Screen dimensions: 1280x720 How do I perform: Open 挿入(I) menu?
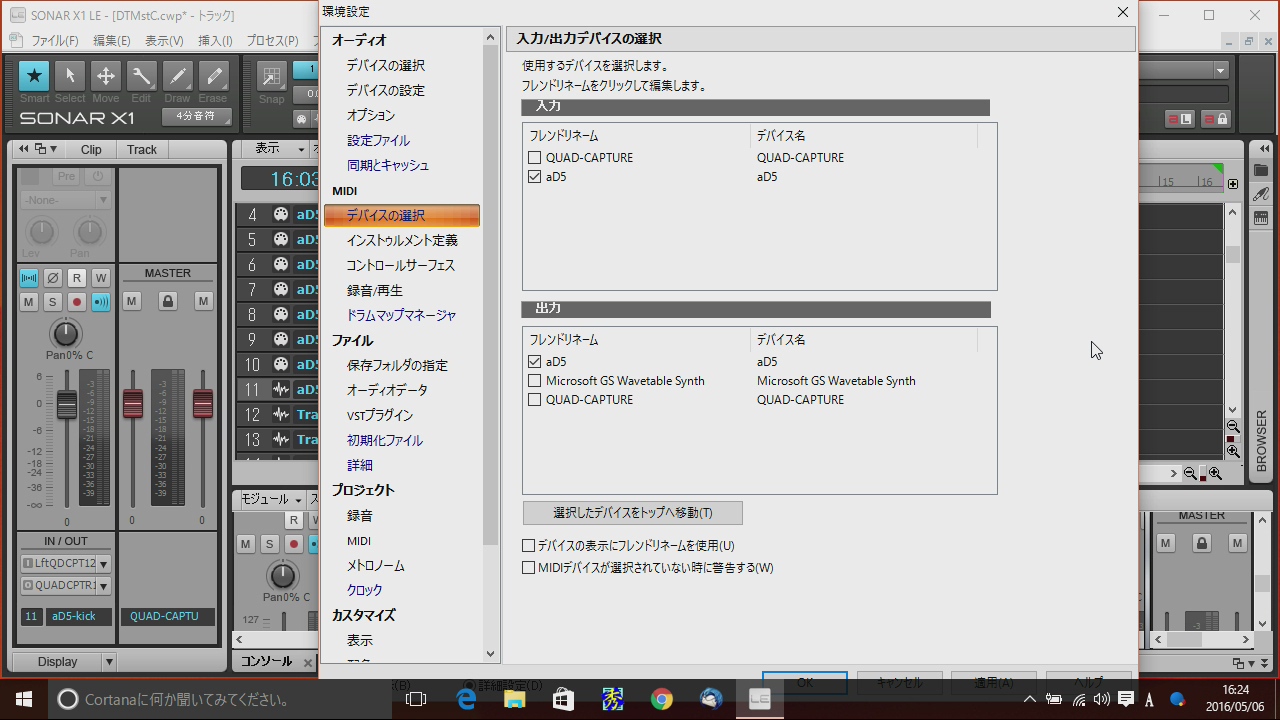tap(215, 41)
